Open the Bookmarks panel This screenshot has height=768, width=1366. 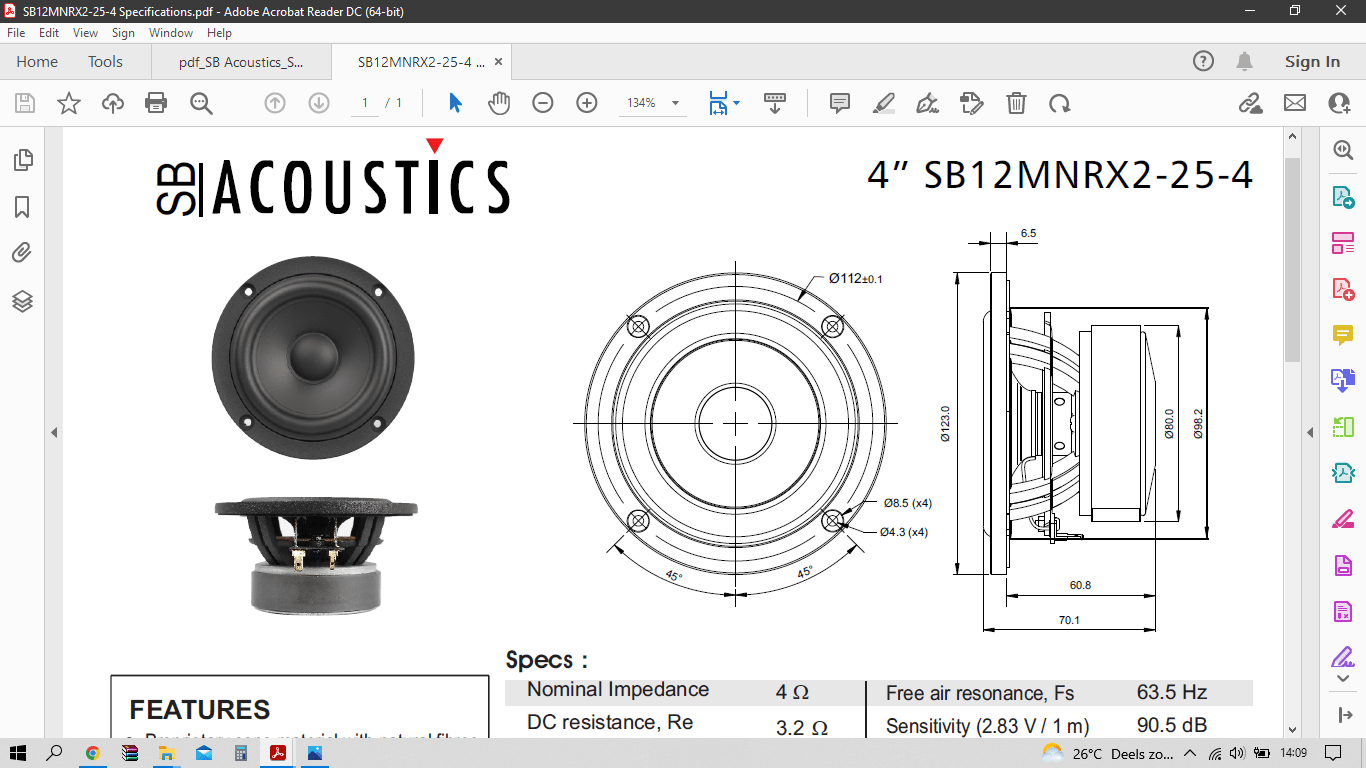pos(22,207)
